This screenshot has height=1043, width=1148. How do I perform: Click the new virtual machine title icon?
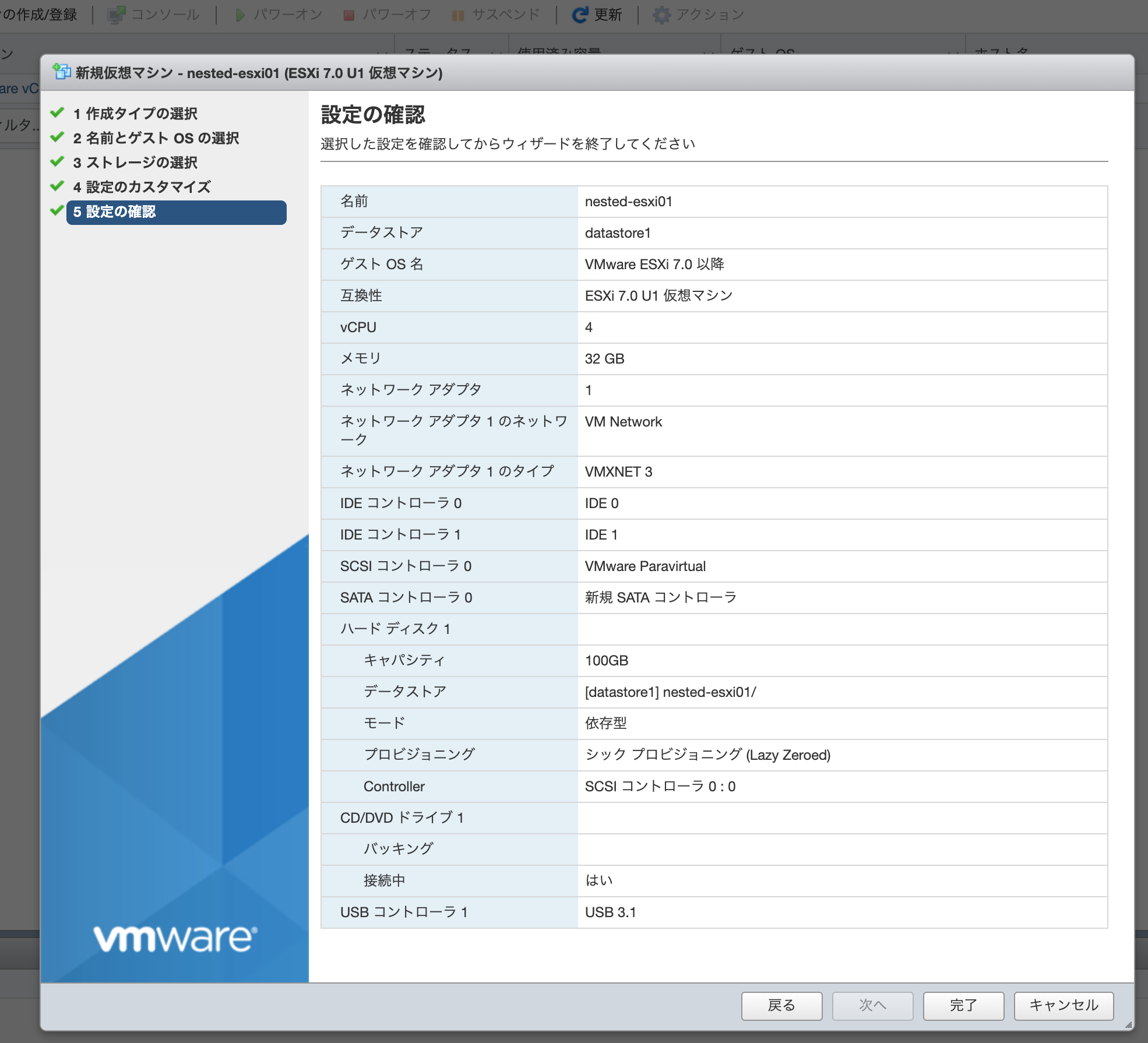[61, 72]
